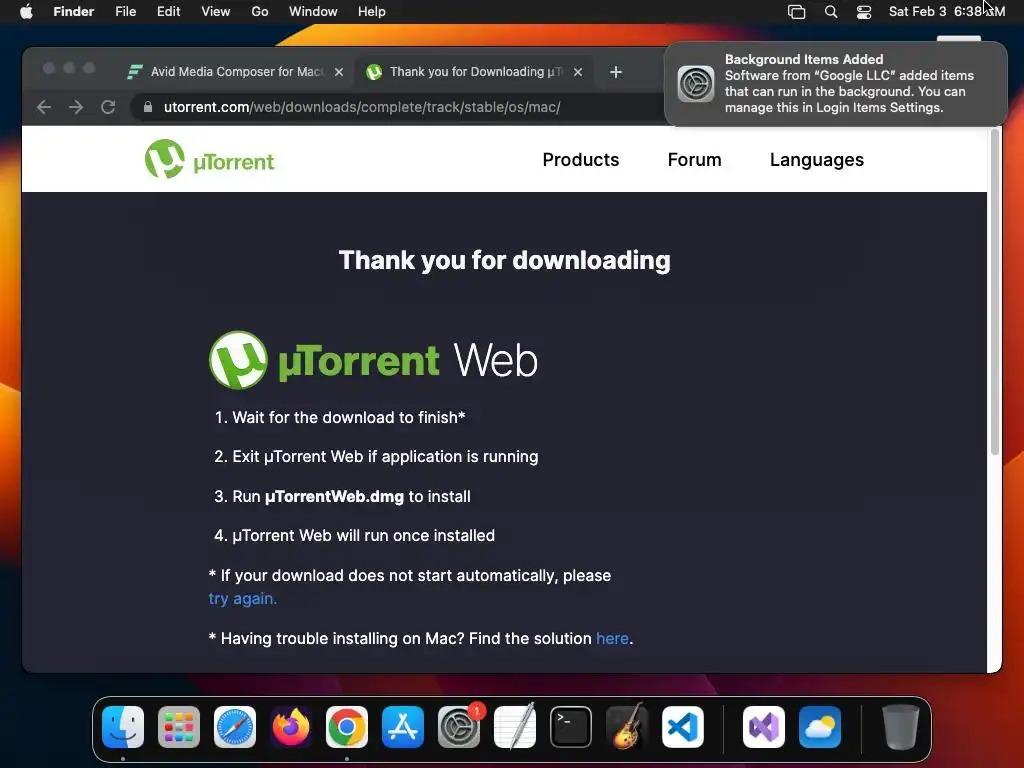Open the Help menu
This screenshot has width=1024, height=768.
[x=372, y=12]
